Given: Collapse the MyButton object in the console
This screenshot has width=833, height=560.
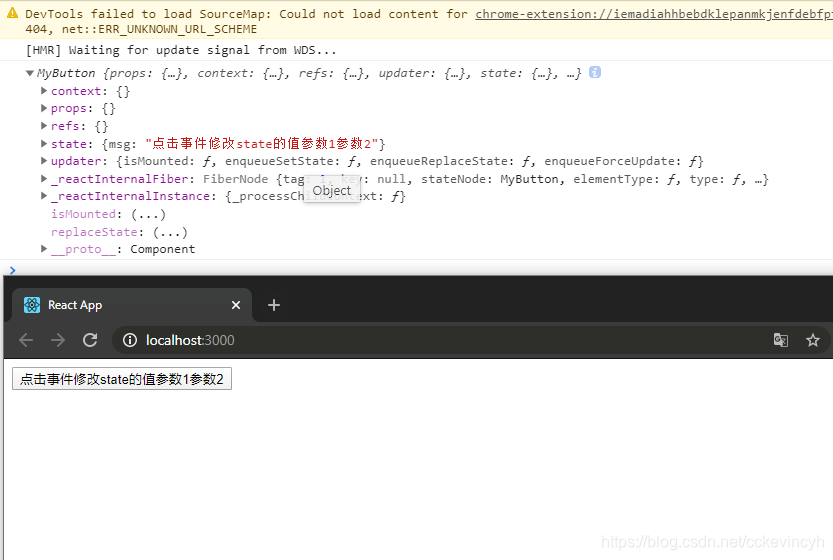Looking at the screenshot, I should coord(30,73).
